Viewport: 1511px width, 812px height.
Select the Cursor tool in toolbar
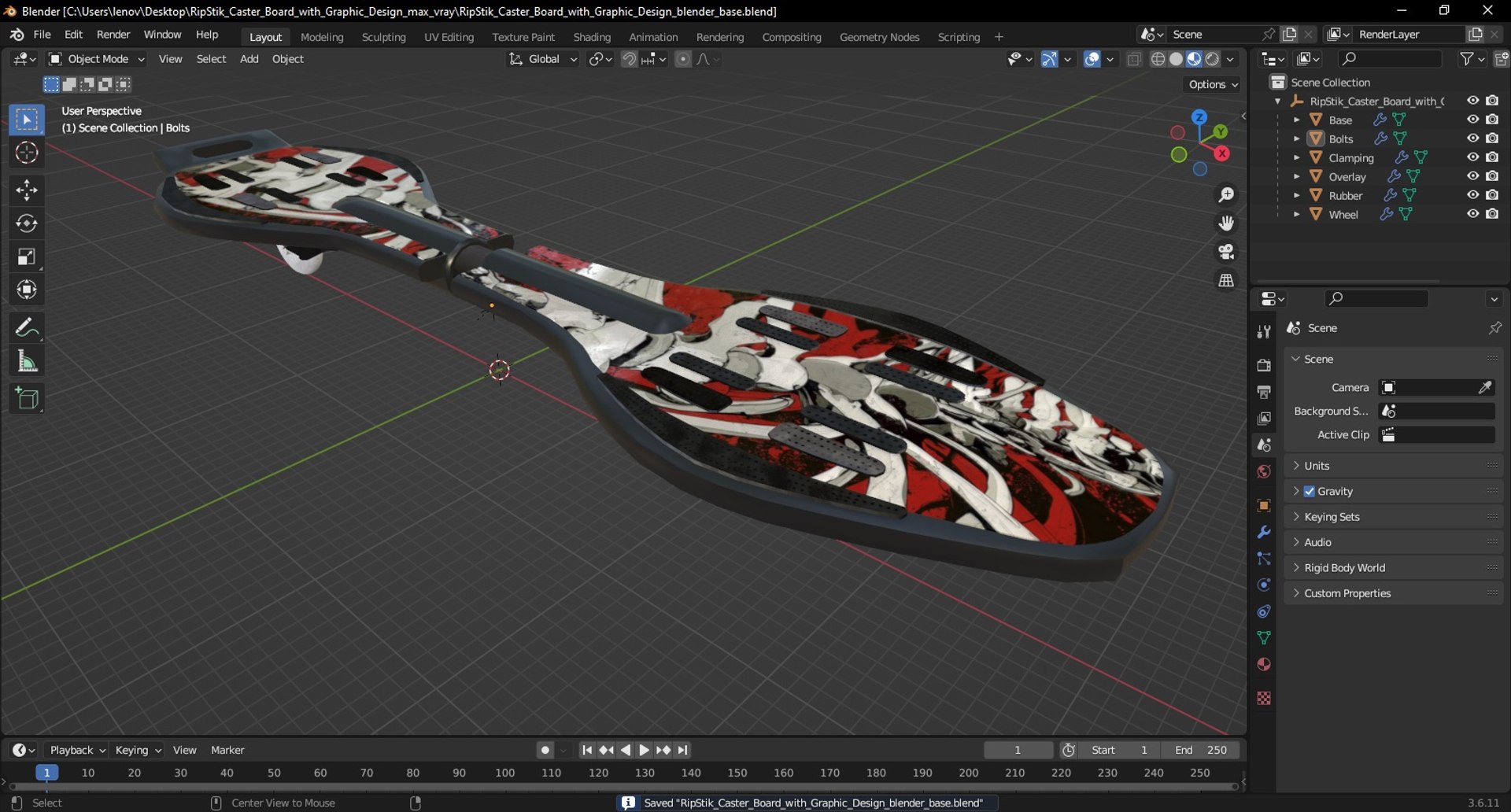(x=27, y=153)
